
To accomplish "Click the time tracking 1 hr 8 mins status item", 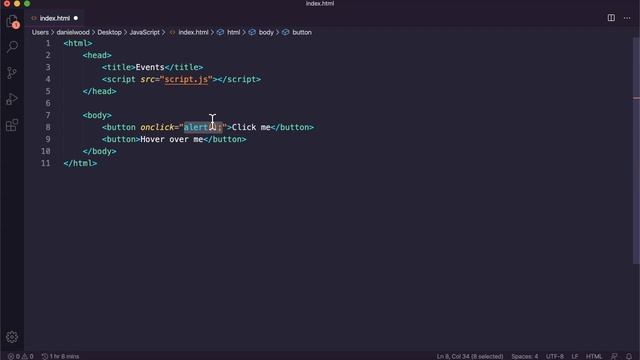I will (x=60, y=356).
